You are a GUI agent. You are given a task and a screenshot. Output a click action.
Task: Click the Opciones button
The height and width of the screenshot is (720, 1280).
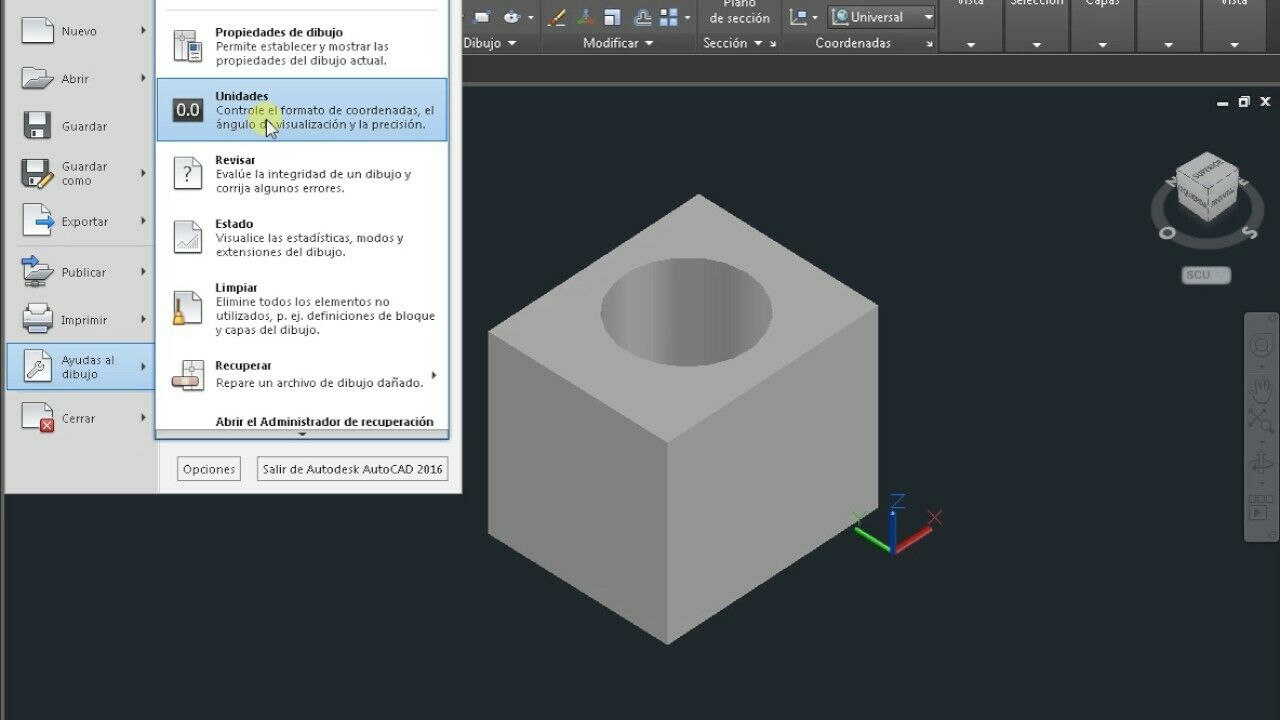209,469
